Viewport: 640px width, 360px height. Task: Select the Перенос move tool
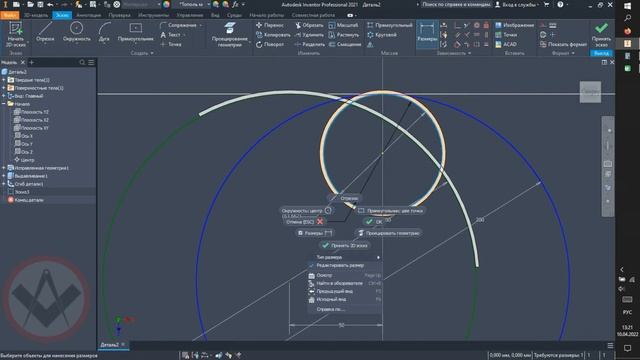pyautogui.click(x=270, y=25)
